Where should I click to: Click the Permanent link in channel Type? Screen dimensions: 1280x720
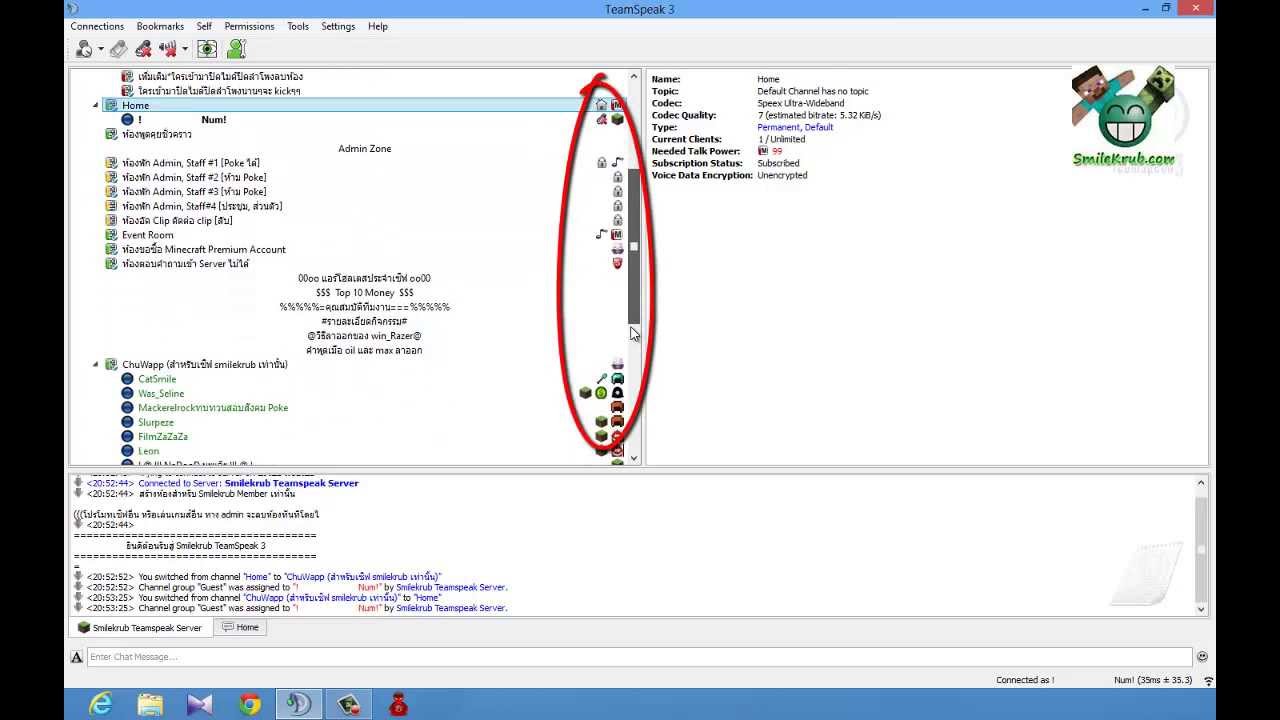[x=778, y=127]
